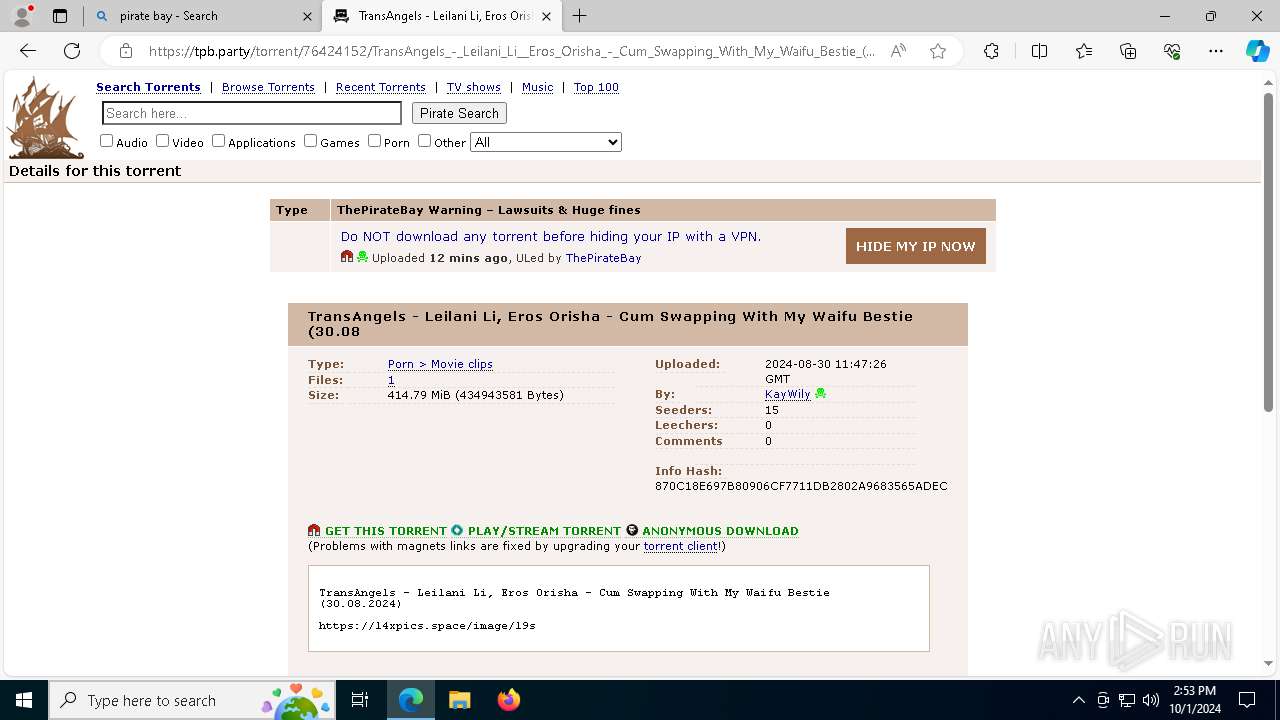Open browser essentials heart icon
The width and height of the screenshot is (1280, 720).
1172,51
